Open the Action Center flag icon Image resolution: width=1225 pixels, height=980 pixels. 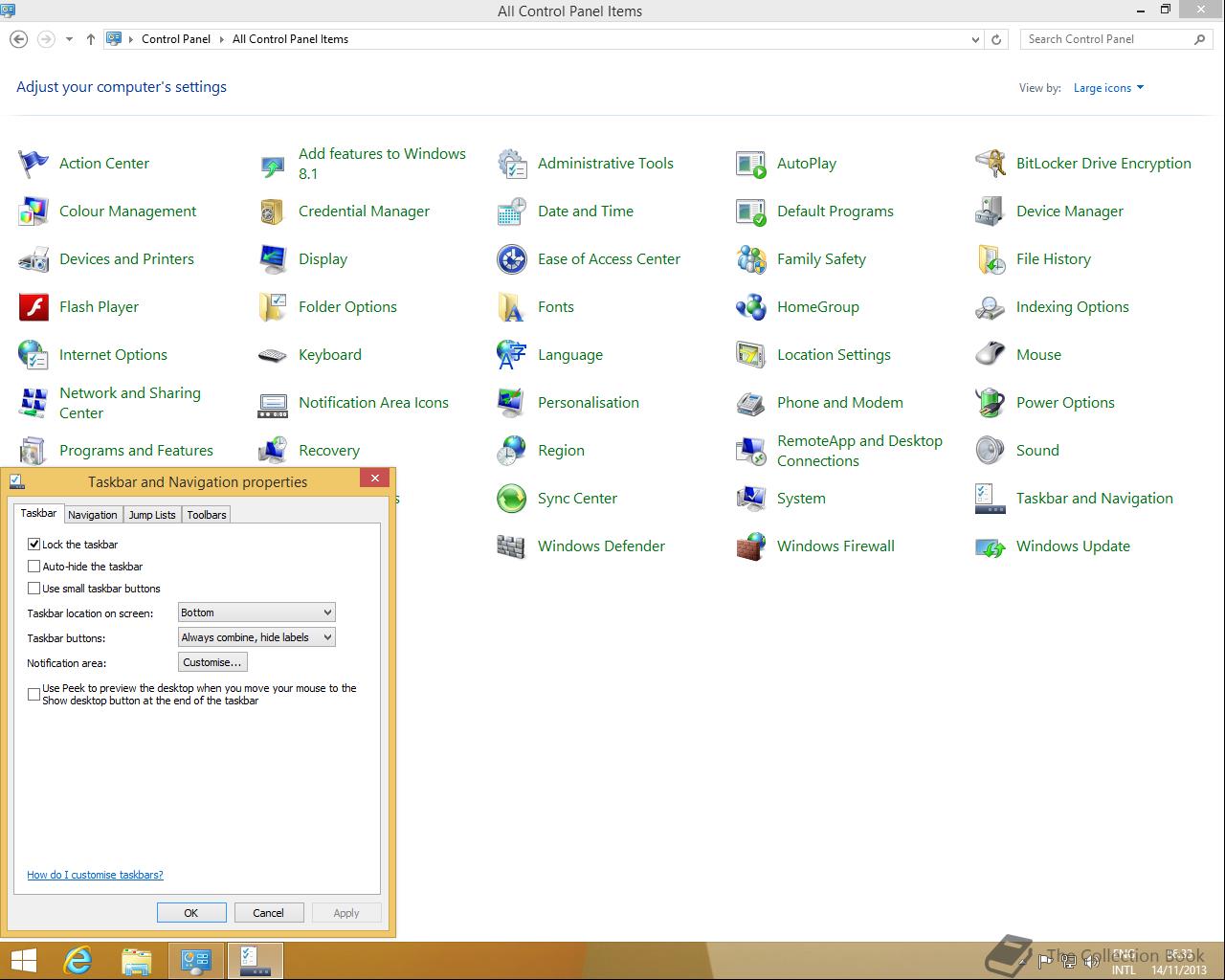(x=33, y=164)
